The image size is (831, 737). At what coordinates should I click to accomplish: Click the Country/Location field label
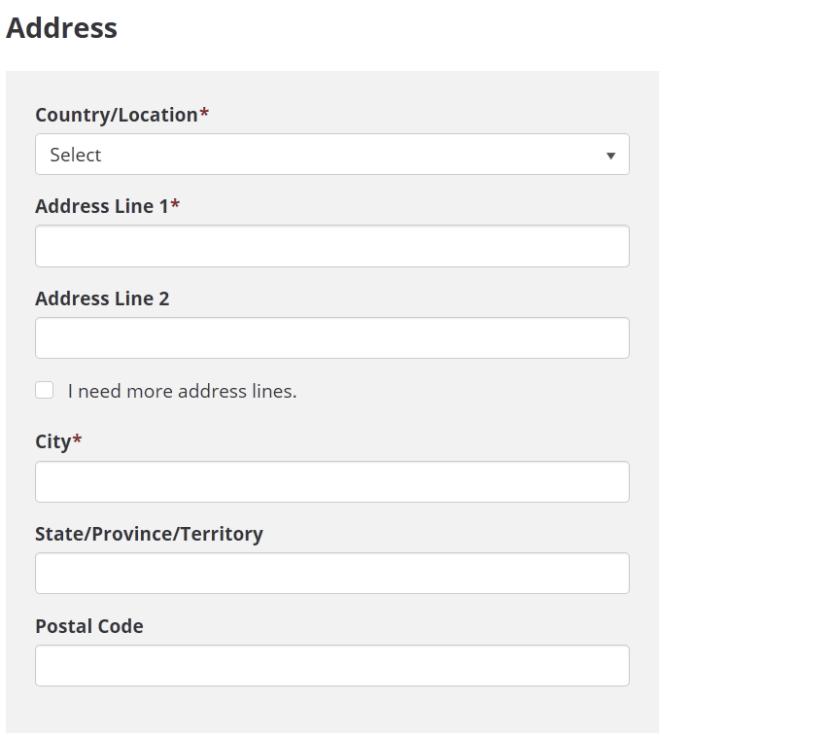tap(115, 115)
